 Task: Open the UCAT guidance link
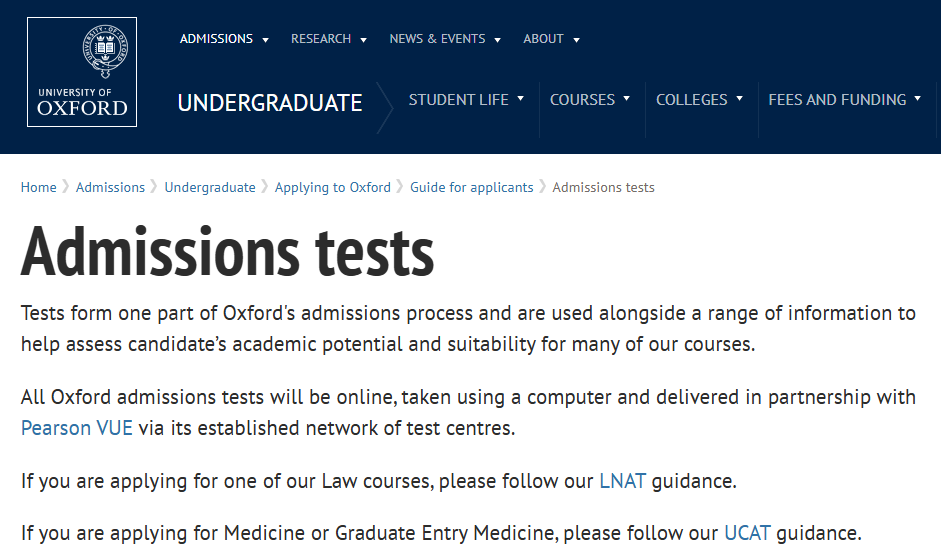click(747, 533)
